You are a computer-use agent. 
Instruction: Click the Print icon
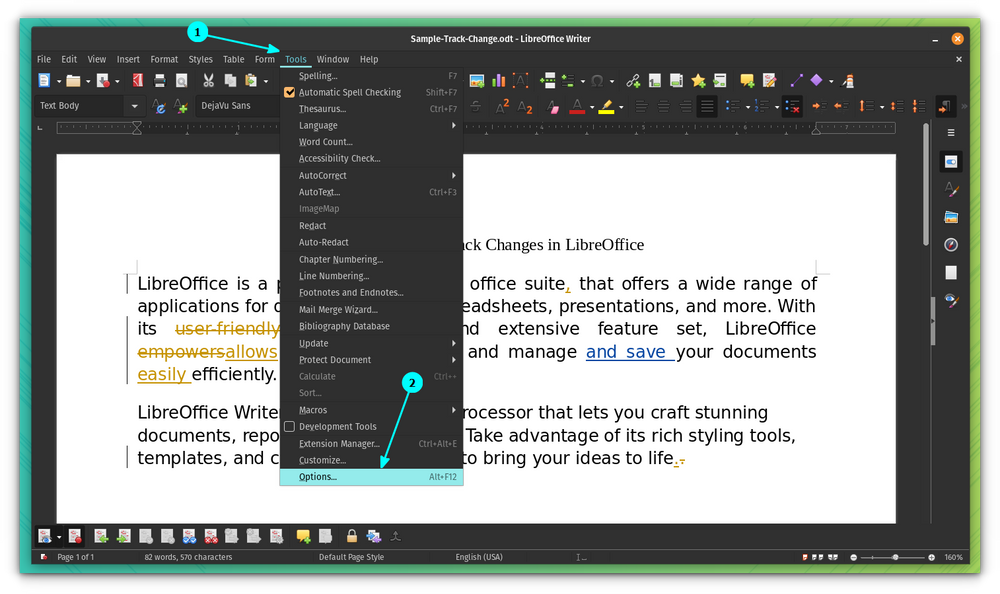159,81
